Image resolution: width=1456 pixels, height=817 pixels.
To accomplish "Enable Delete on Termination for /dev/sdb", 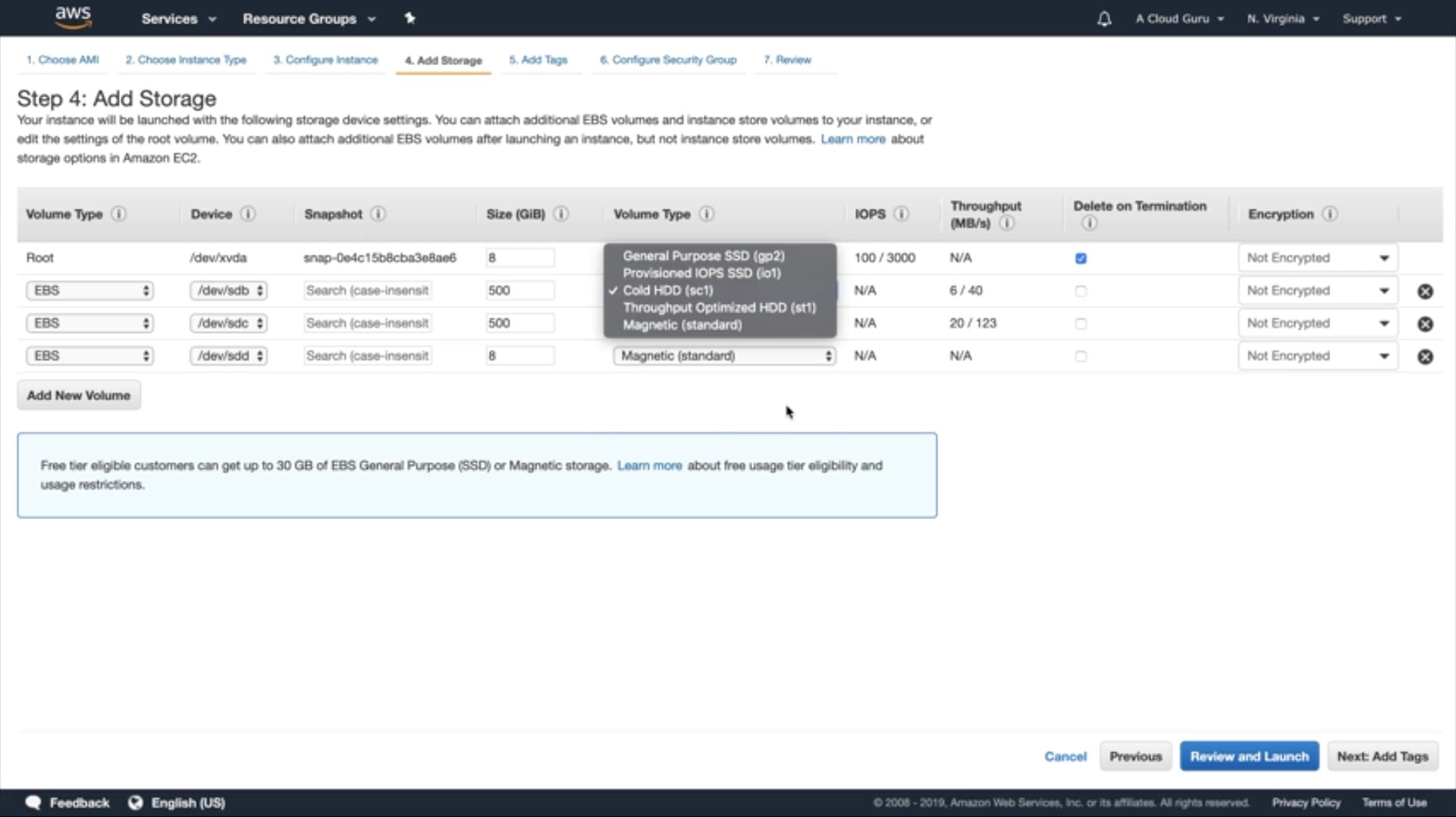I will click(1081, 291).
